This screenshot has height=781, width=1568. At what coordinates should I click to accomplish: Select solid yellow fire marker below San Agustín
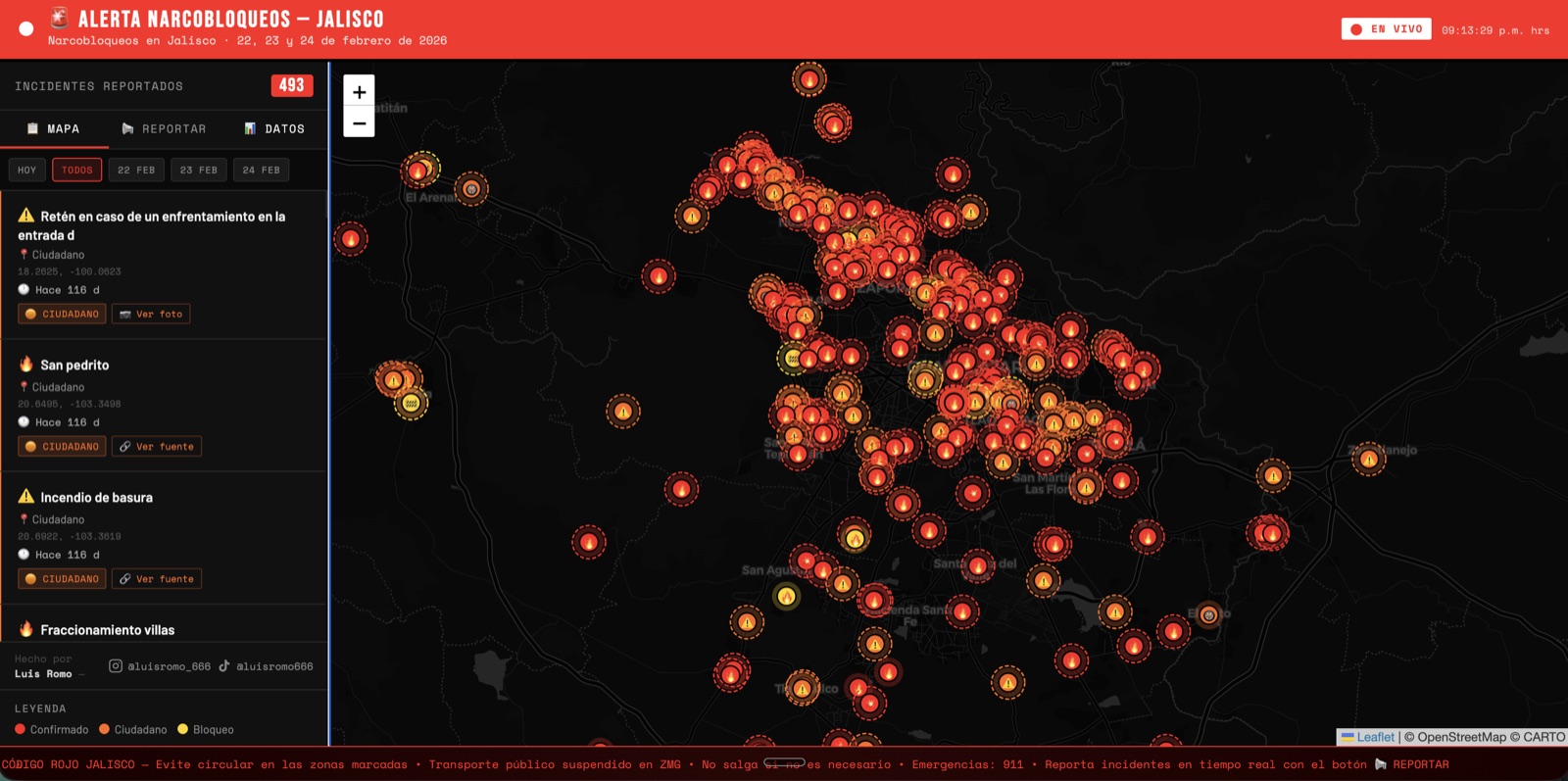tap(786, 596)
